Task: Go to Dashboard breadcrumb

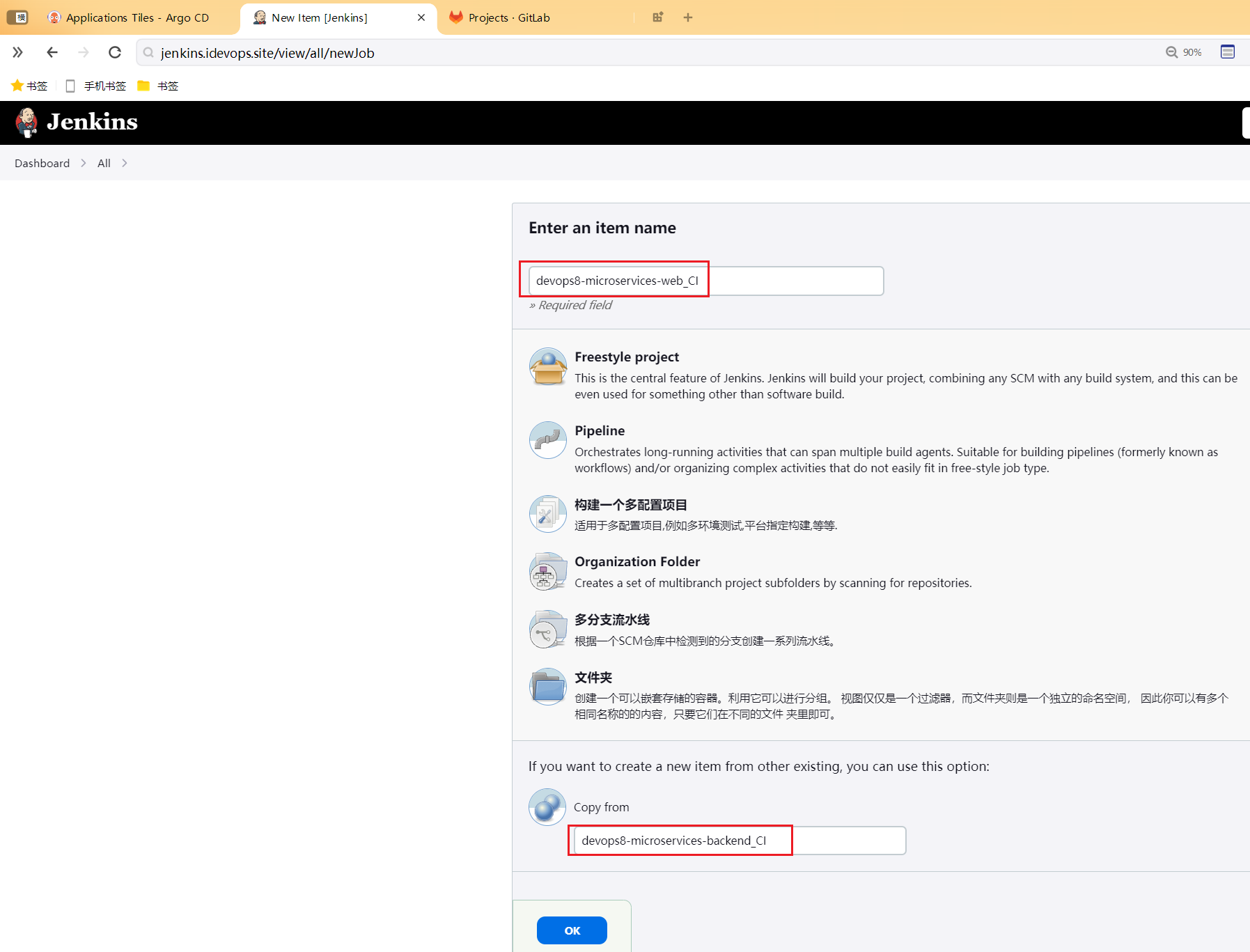Action: tap(42, 163)
